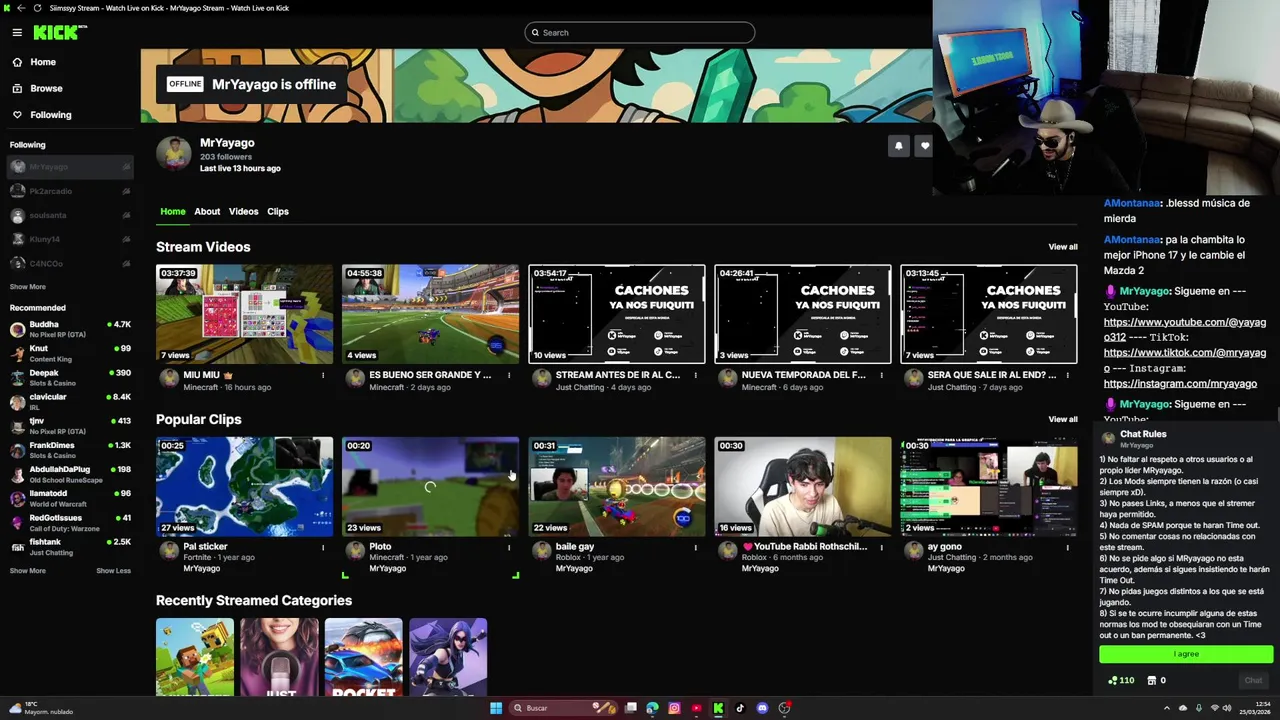Viewport: 1280px width, 720px height.
Task: Focus the Kick search field
Action: pyautogui.click(x=639, y=32)
